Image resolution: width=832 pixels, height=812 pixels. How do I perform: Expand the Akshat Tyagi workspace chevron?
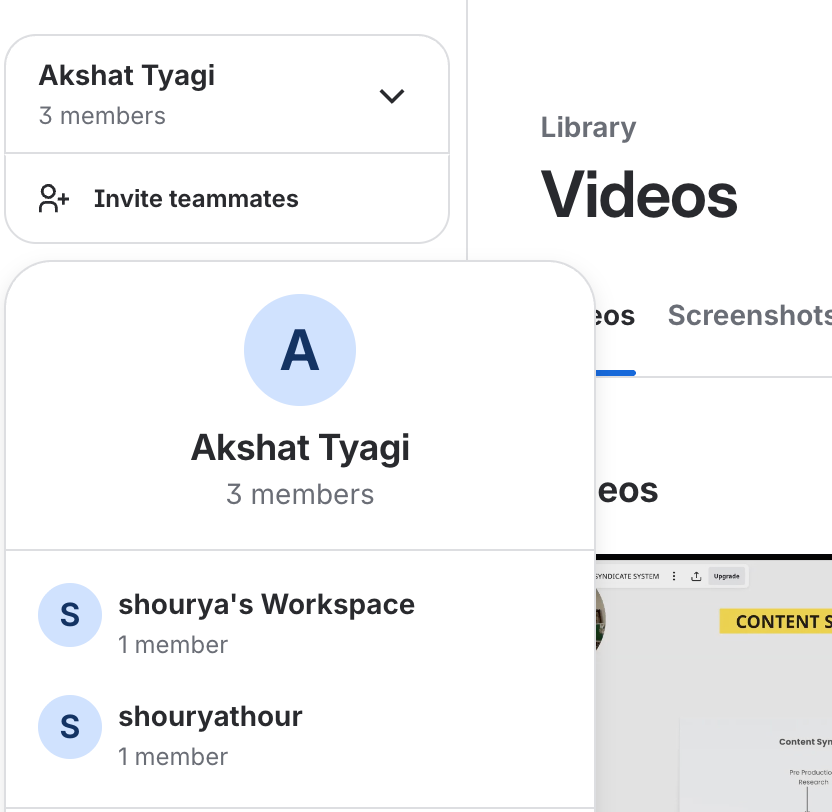[x=392, y=96]
